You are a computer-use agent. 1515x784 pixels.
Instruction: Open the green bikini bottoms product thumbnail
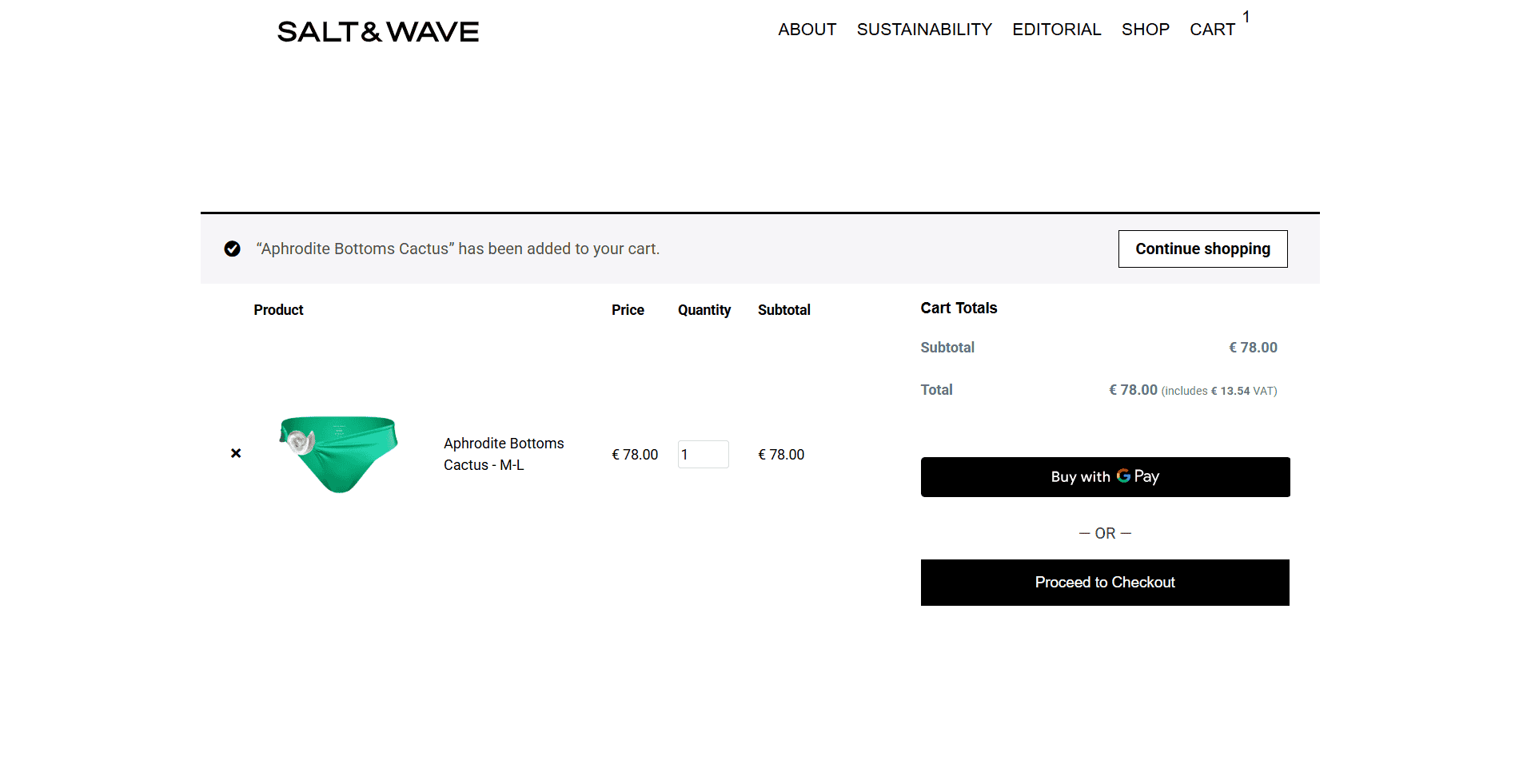339,454
